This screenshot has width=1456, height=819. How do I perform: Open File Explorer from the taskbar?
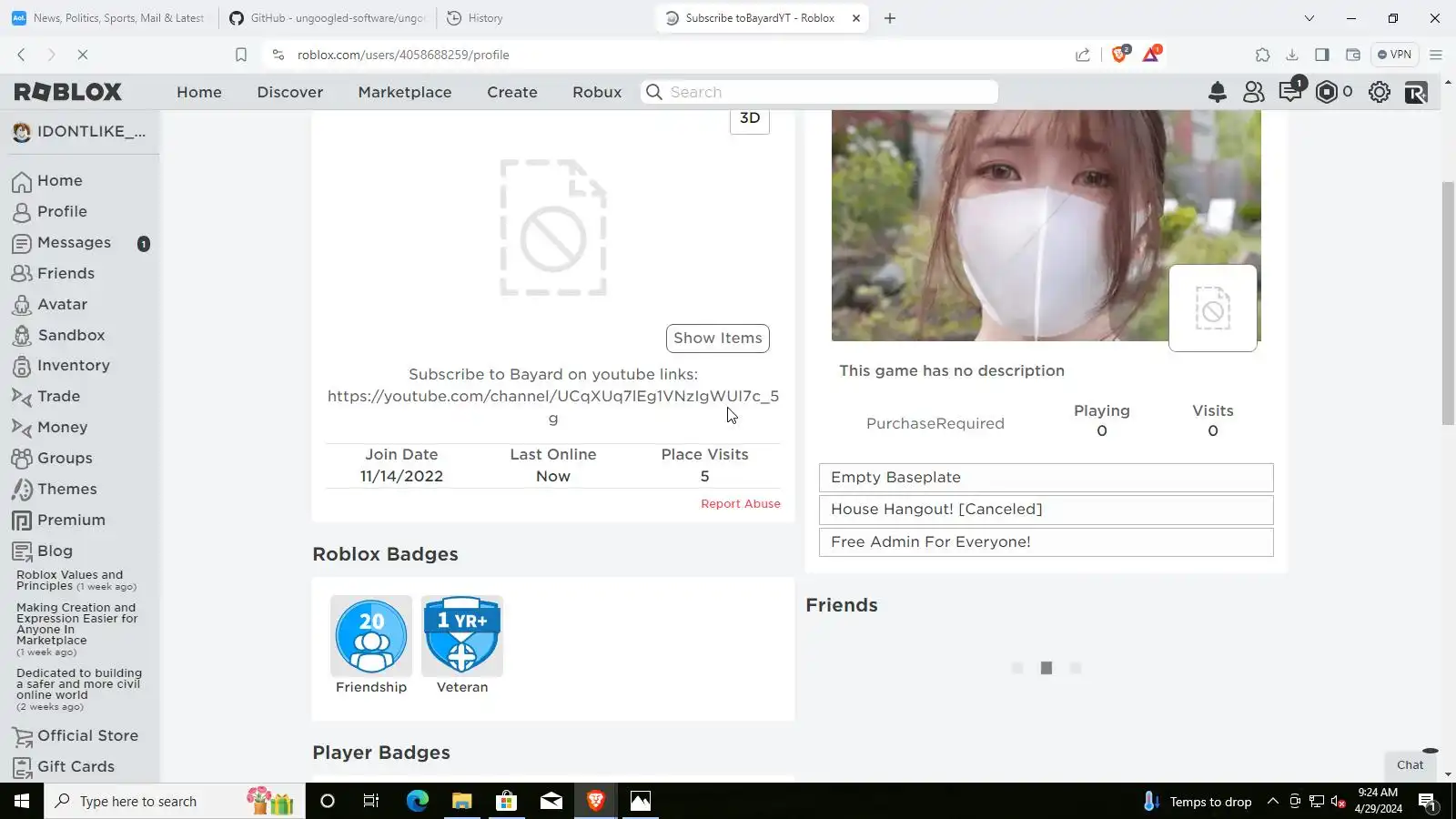[461, 801]
